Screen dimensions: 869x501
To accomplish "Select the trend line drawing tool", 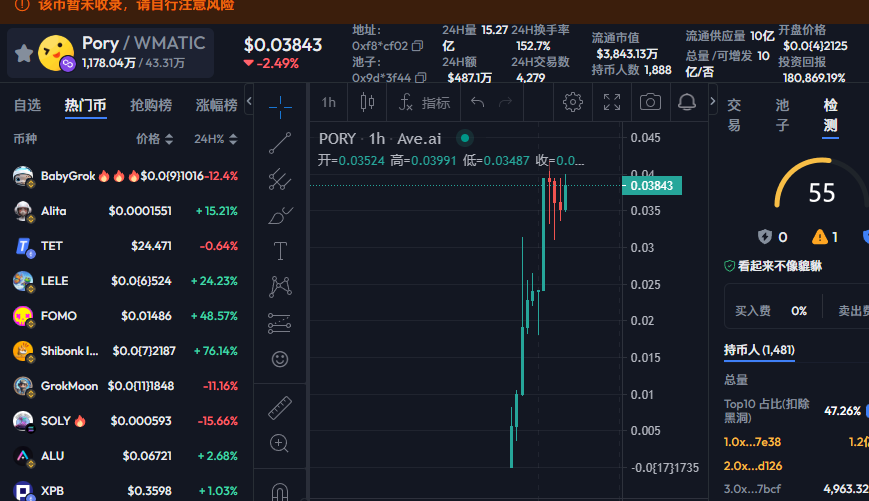I will tap(280, 143).
